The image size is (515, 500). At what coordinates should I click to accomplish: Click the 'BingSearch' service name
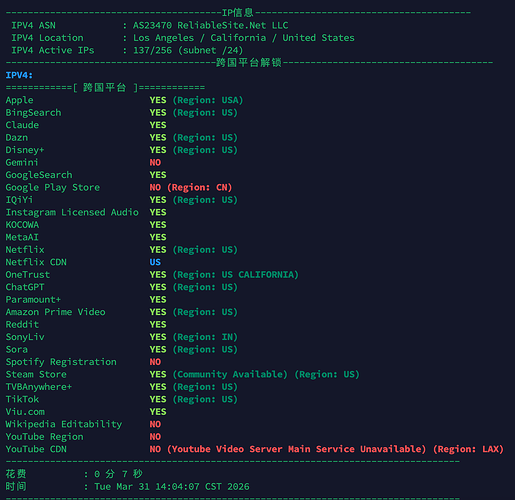(x=33, y=113)
